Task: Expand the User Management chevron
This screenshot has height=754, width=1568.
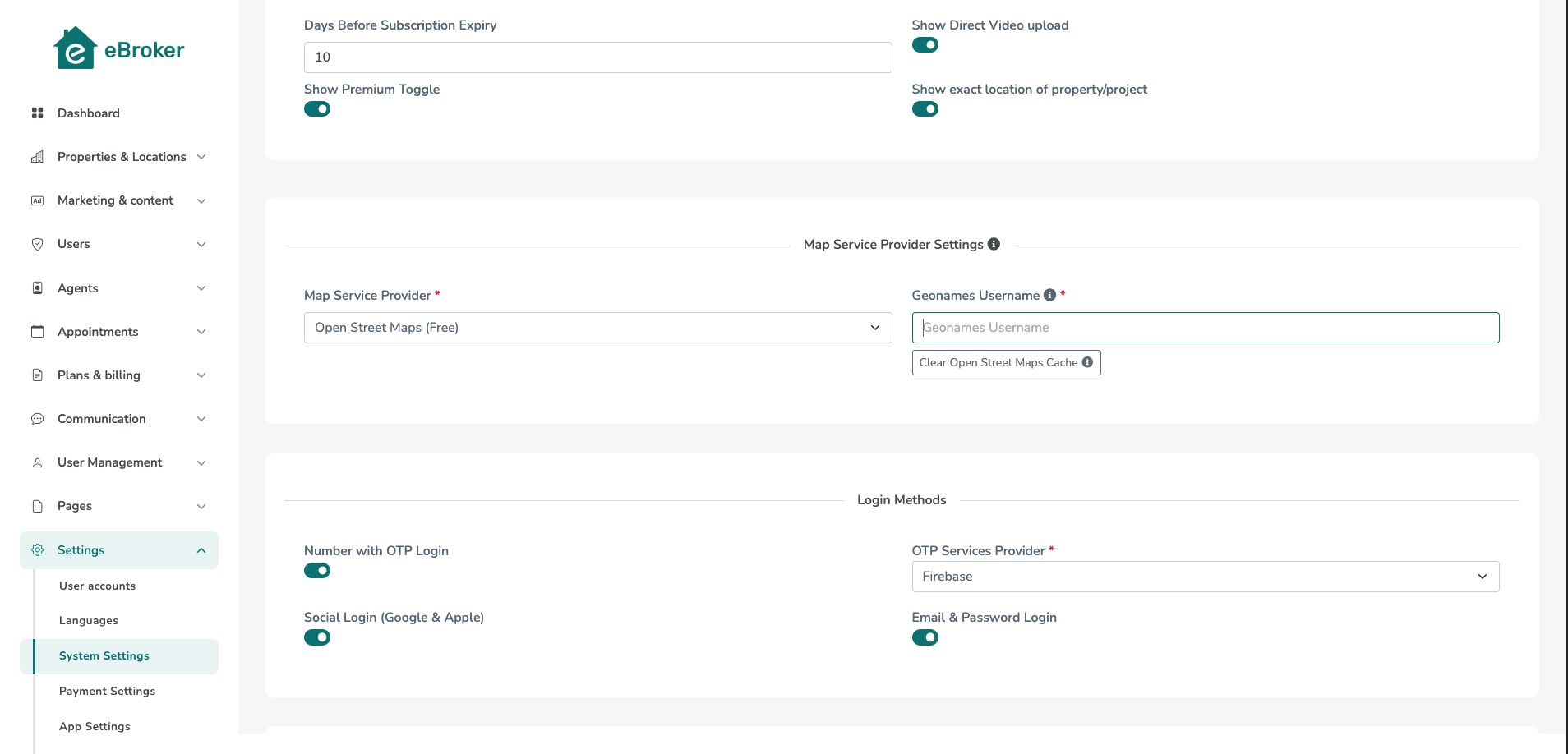Action: pos(201,462)
